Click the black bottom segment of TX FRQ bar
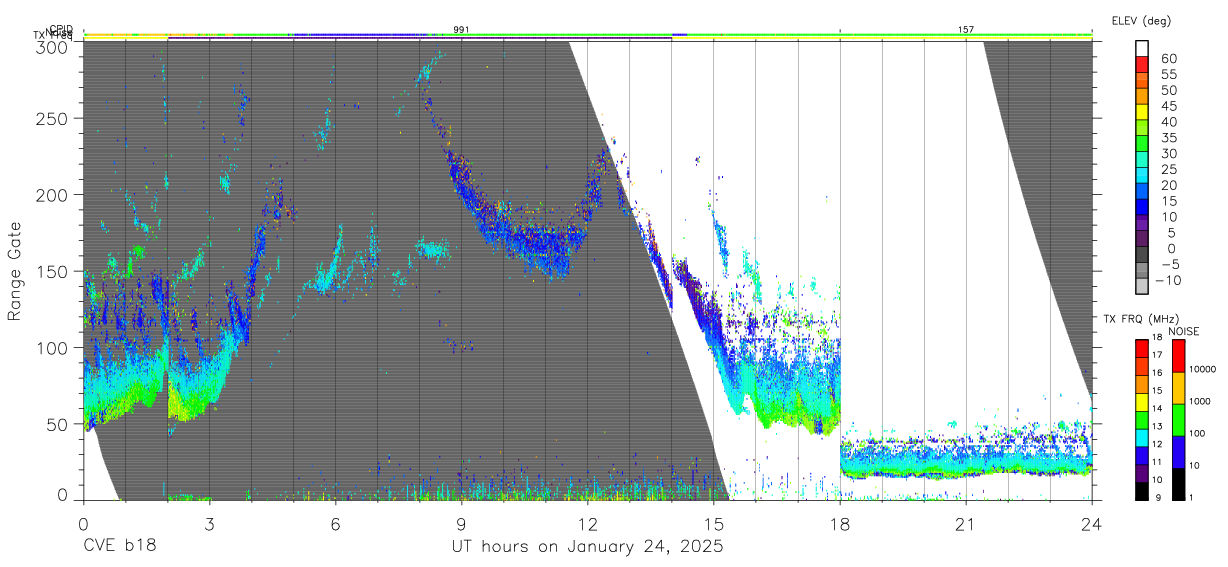 coord(1141,490)
